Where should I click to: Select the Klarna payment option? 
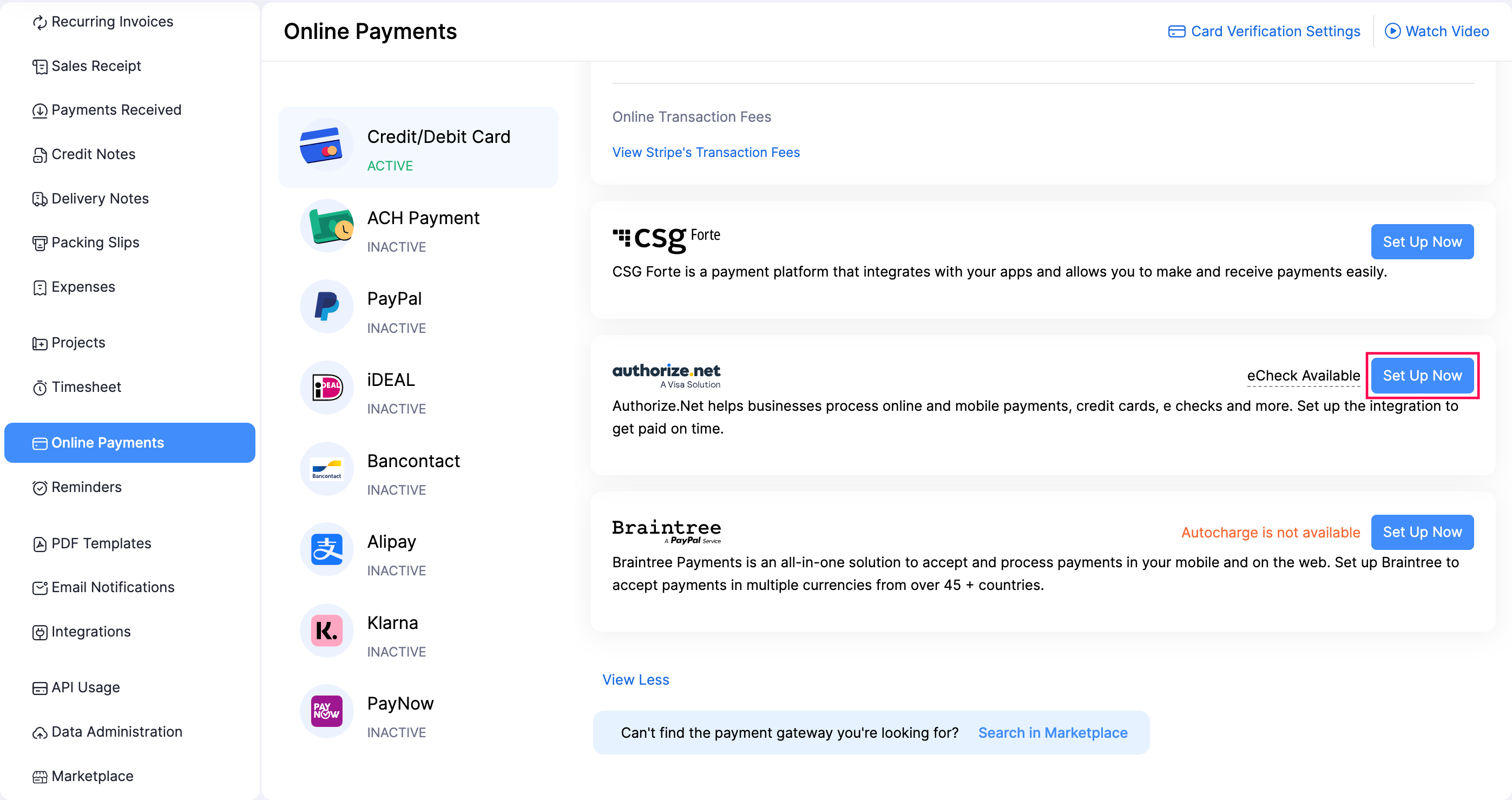(392, 622)
